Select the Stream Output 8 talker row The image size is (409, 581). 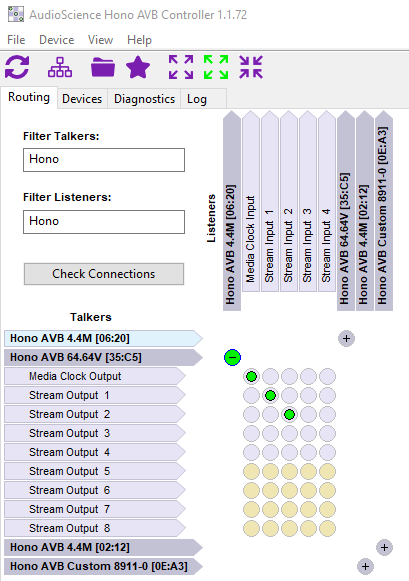pyautogui.click(x=95, y=528)
